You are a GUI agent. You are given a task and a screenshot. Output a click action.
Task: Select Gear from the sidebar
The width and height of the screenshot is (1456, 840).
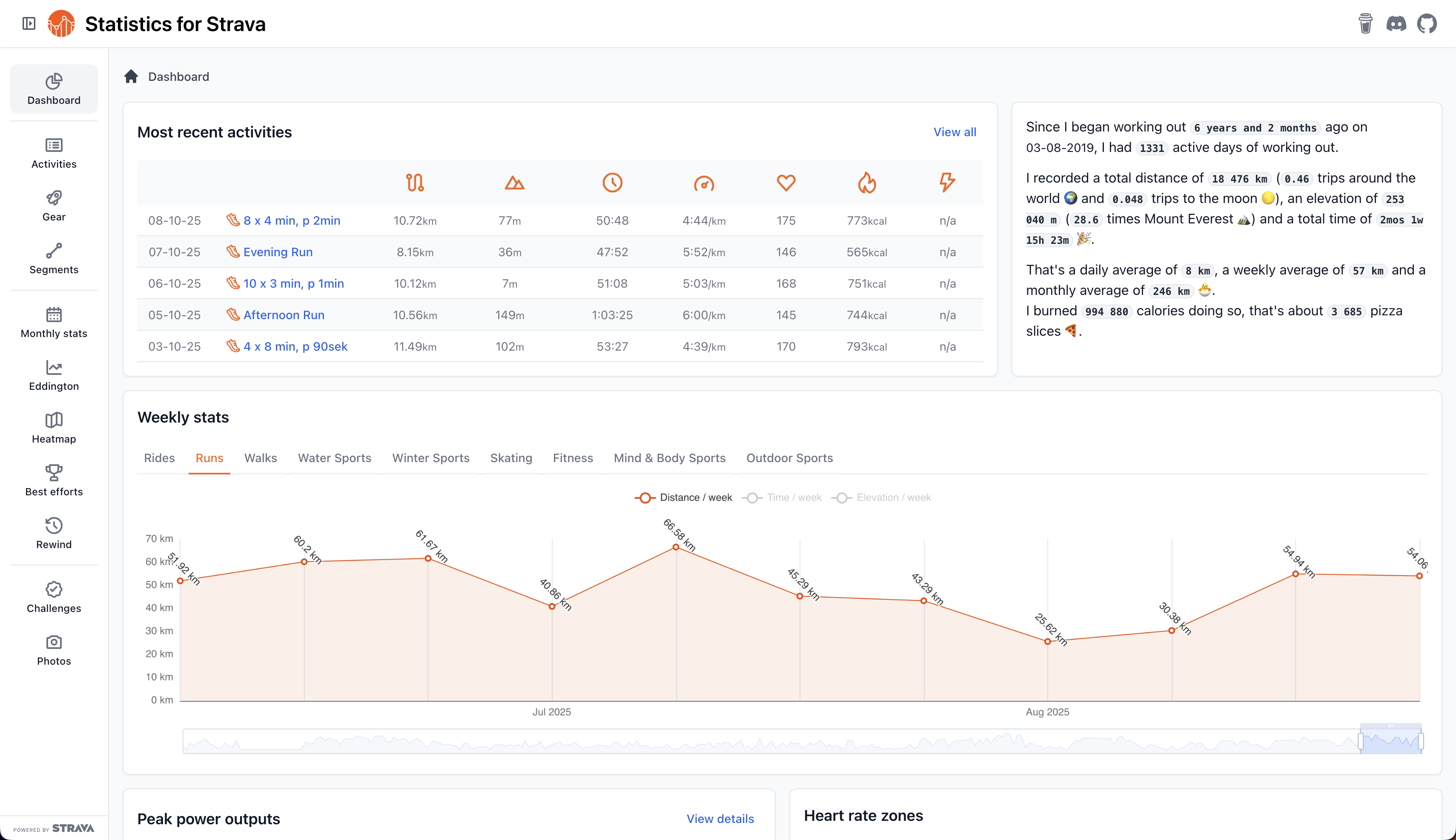click(x=54, y=206)
